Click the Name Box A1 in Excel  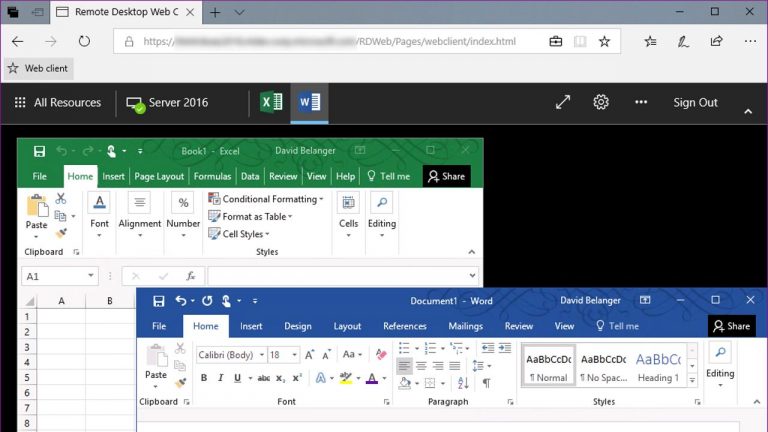coord(60,276)
